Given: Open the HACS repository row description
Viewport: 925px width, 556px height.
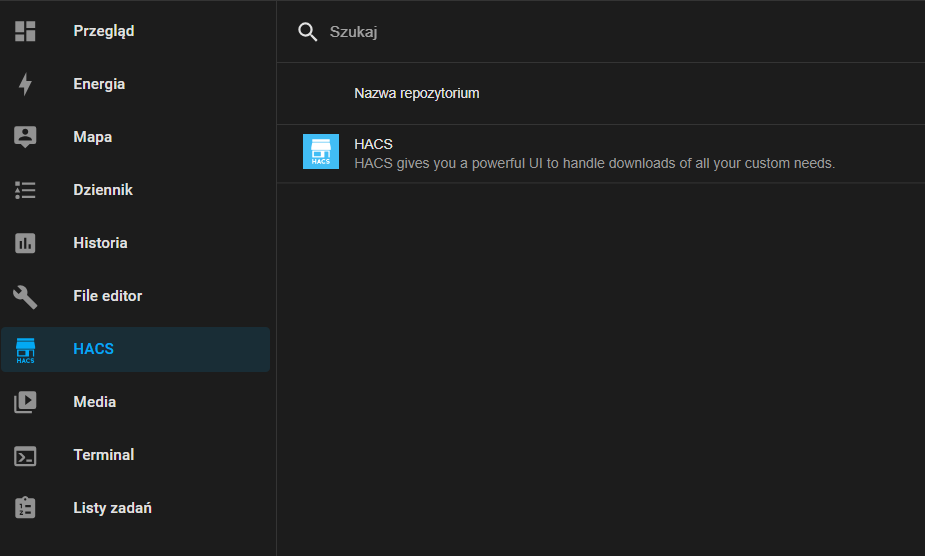Looking at the screenshot, I should [x=595, y=163].
